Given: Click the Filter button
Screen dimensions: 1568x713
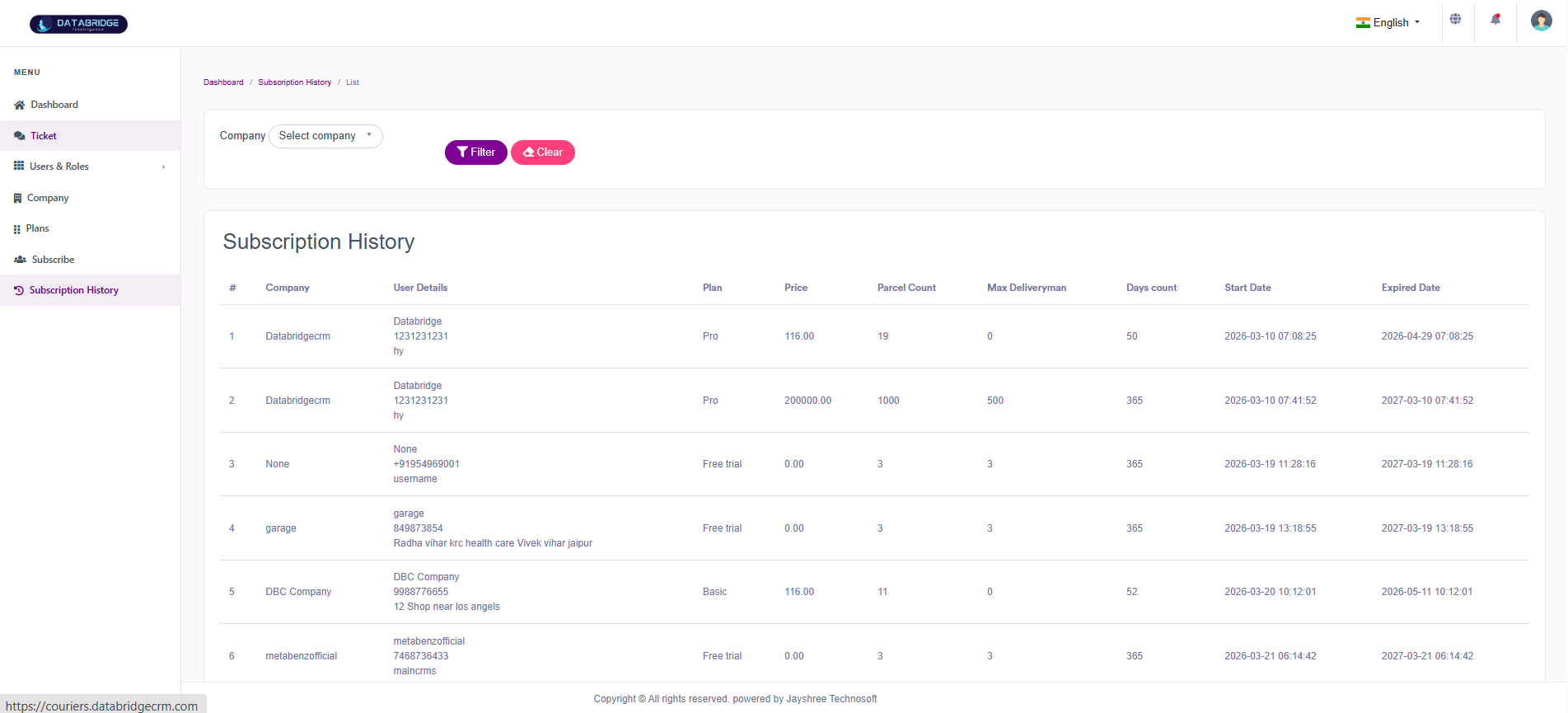Looking at the screenshot, I should [475, 152].
